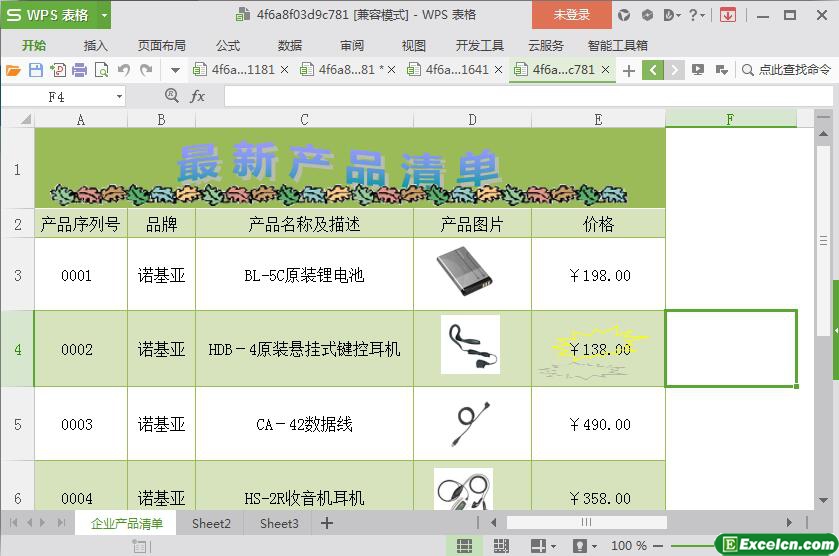
Task: Click the zoom magnifier icon beside formula bar
Action: (171, 96)
